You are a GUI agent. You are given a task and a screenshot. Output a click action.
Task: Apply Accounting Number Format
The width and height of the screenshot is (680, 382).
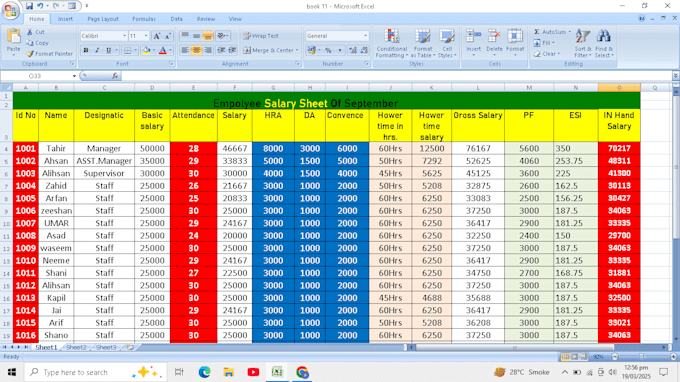tap(311, 50)
